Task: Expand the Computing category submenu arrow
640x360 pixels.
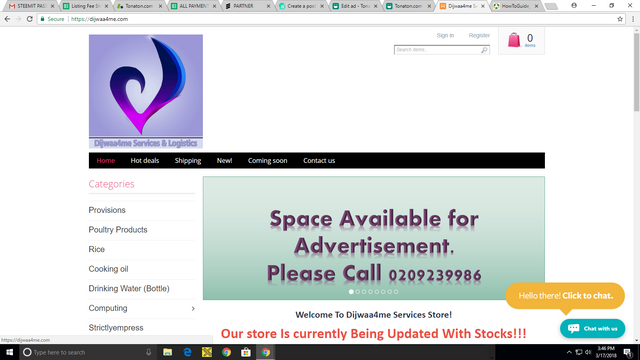Action: (x=193, y=309)
